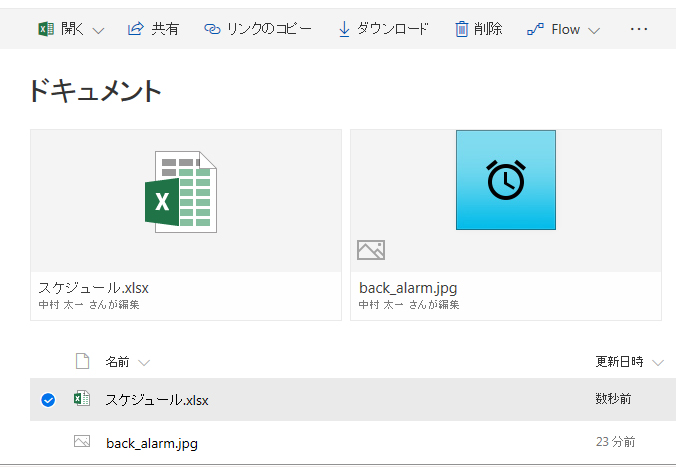676x467 pixels.
Task: Open back_alarm.jpg in the file list
Action: (152, 443)
